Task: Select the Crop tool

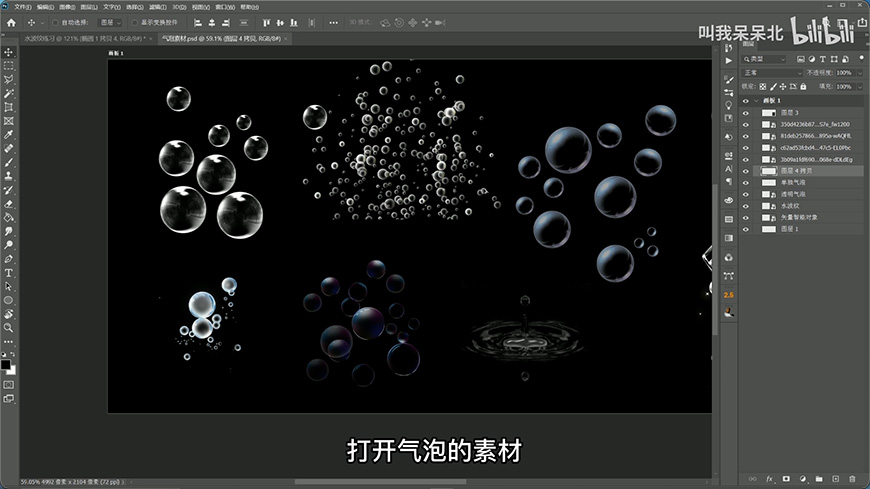Action: [8, 107]
